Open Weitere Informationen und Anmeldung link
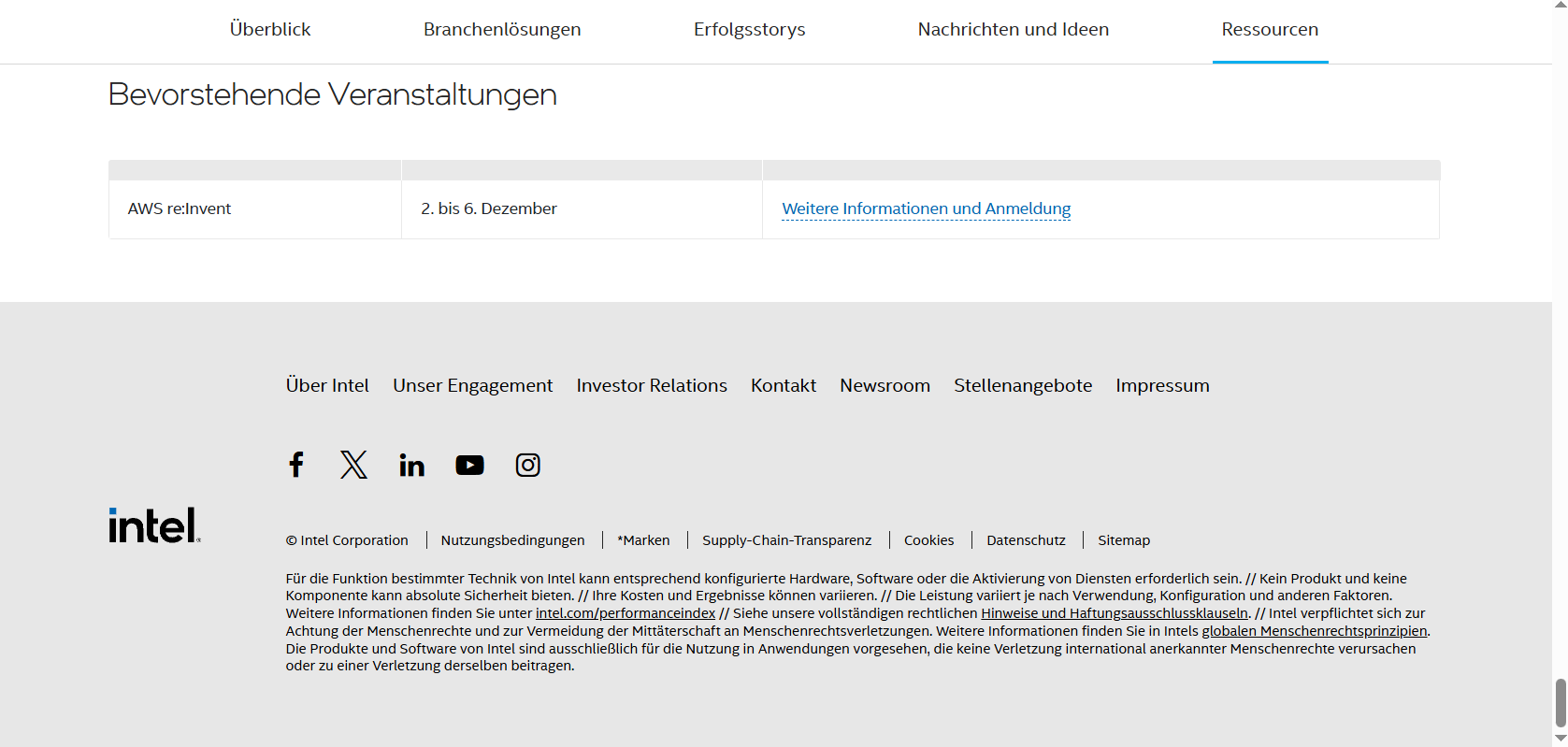The height and width of the screenshot is (747, 1568). [x=927, y=208]
